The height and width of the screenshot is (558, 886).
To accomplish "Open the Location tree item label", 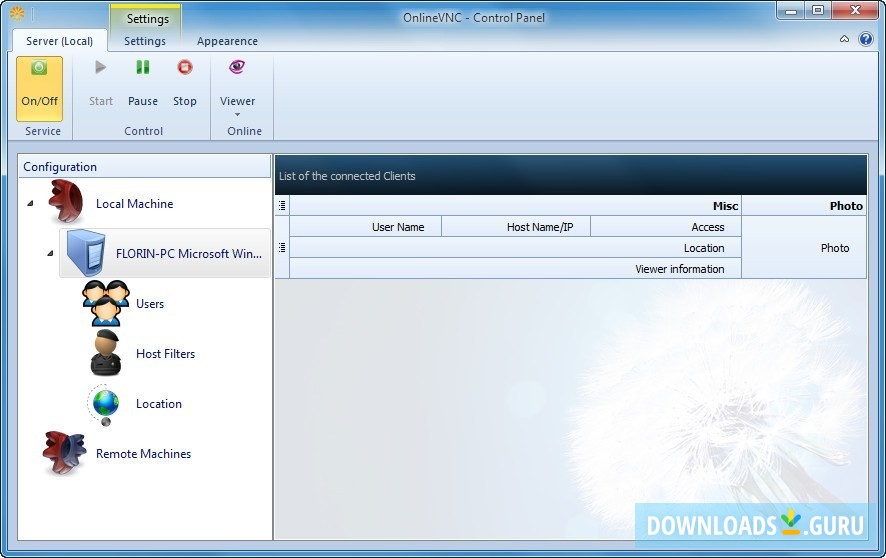I will click(159, 404).
